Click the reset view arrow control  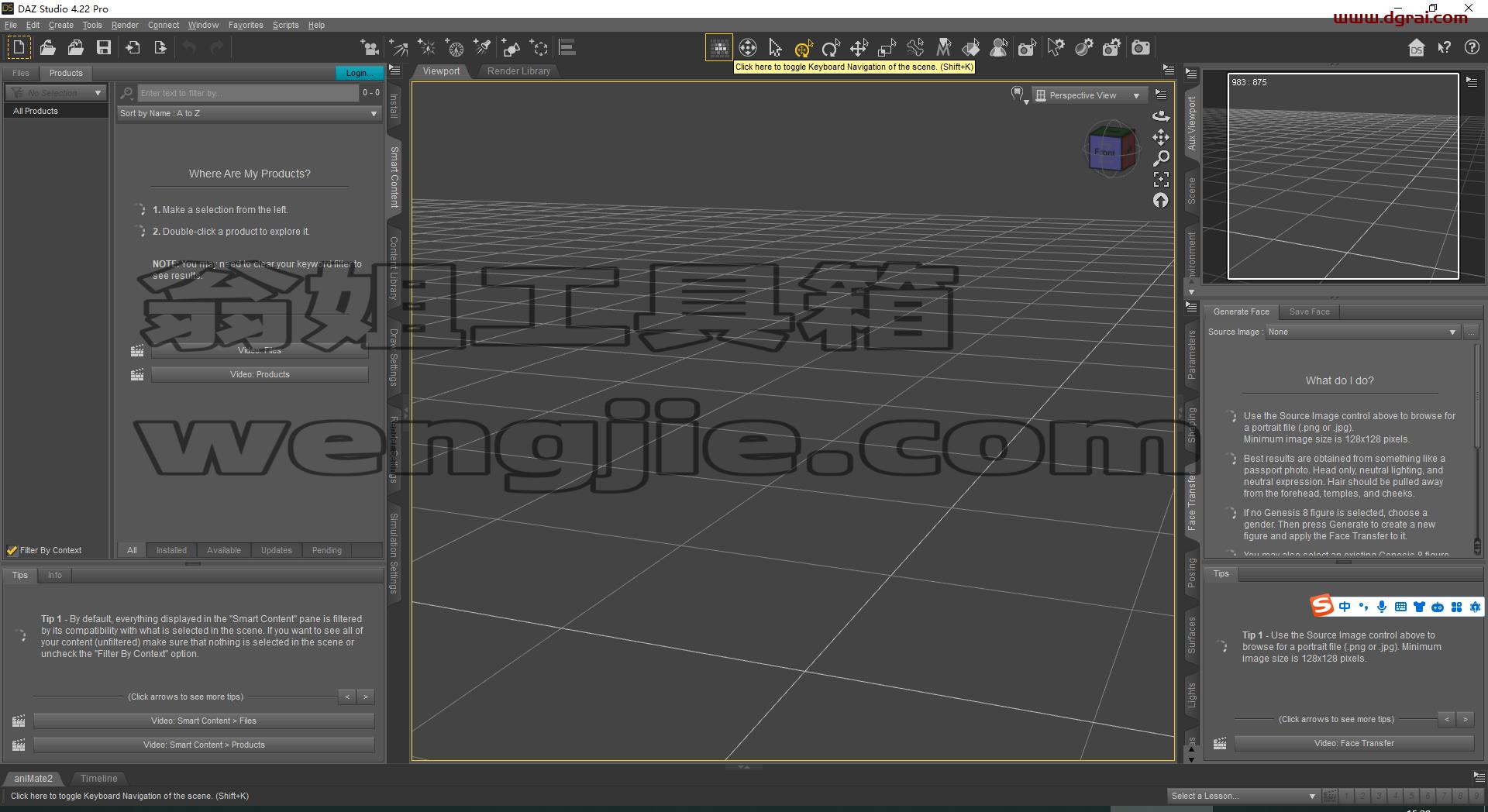(x=1161, y=200)
